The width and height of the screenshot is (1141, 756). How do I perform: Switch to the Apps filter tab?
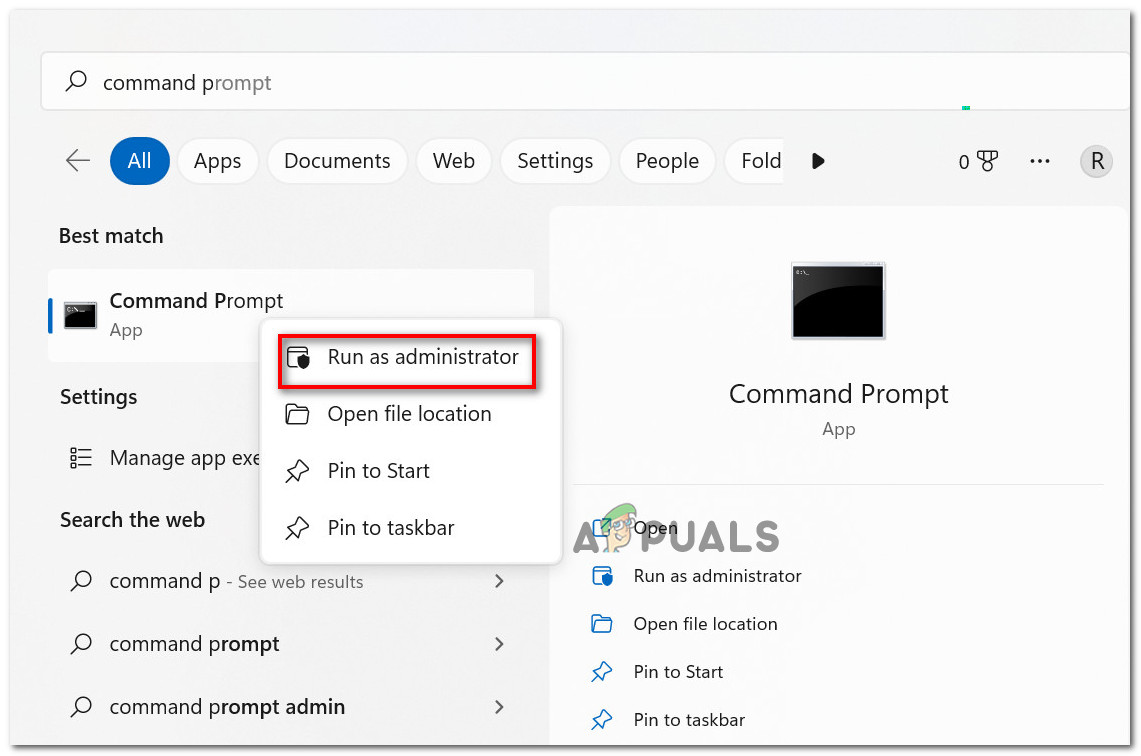217,161
